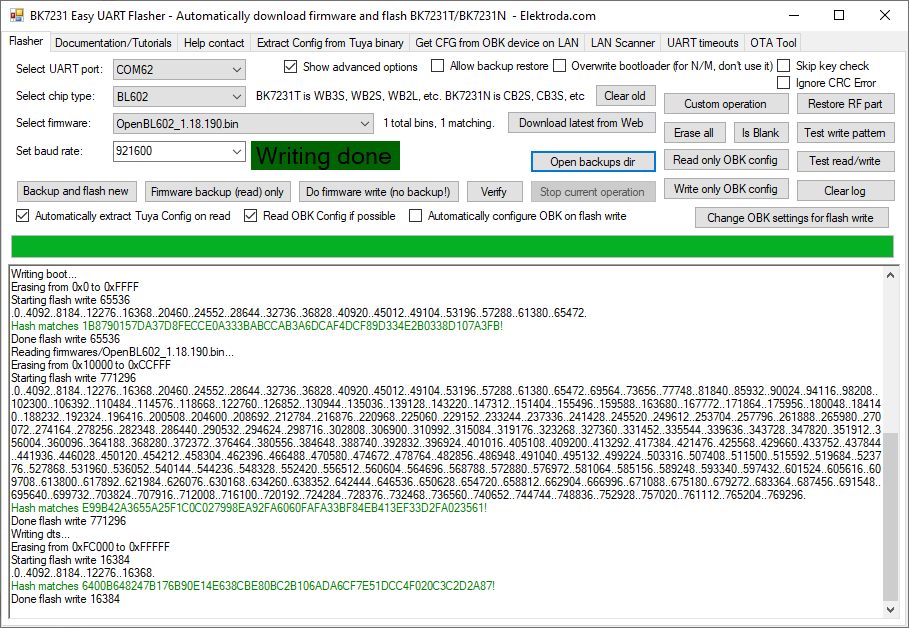This screenshot has height=628, width=909.
Task: Open Get CFG from OBK device on LAN tab
Action: coord(497,43)
